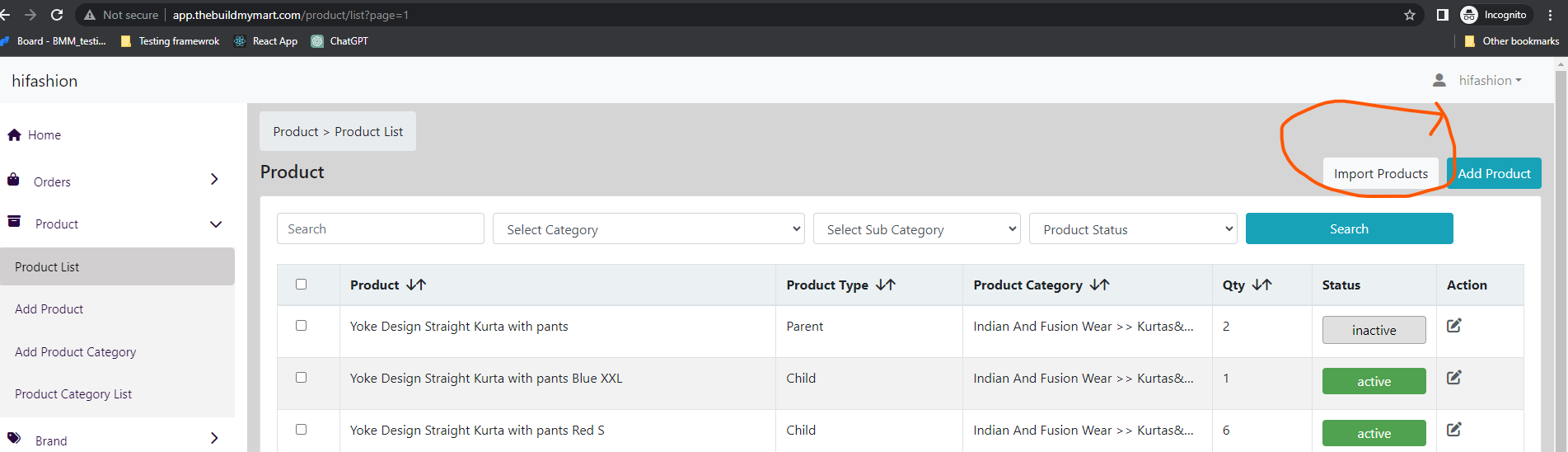Focus the product Search text field

[381, 228]
